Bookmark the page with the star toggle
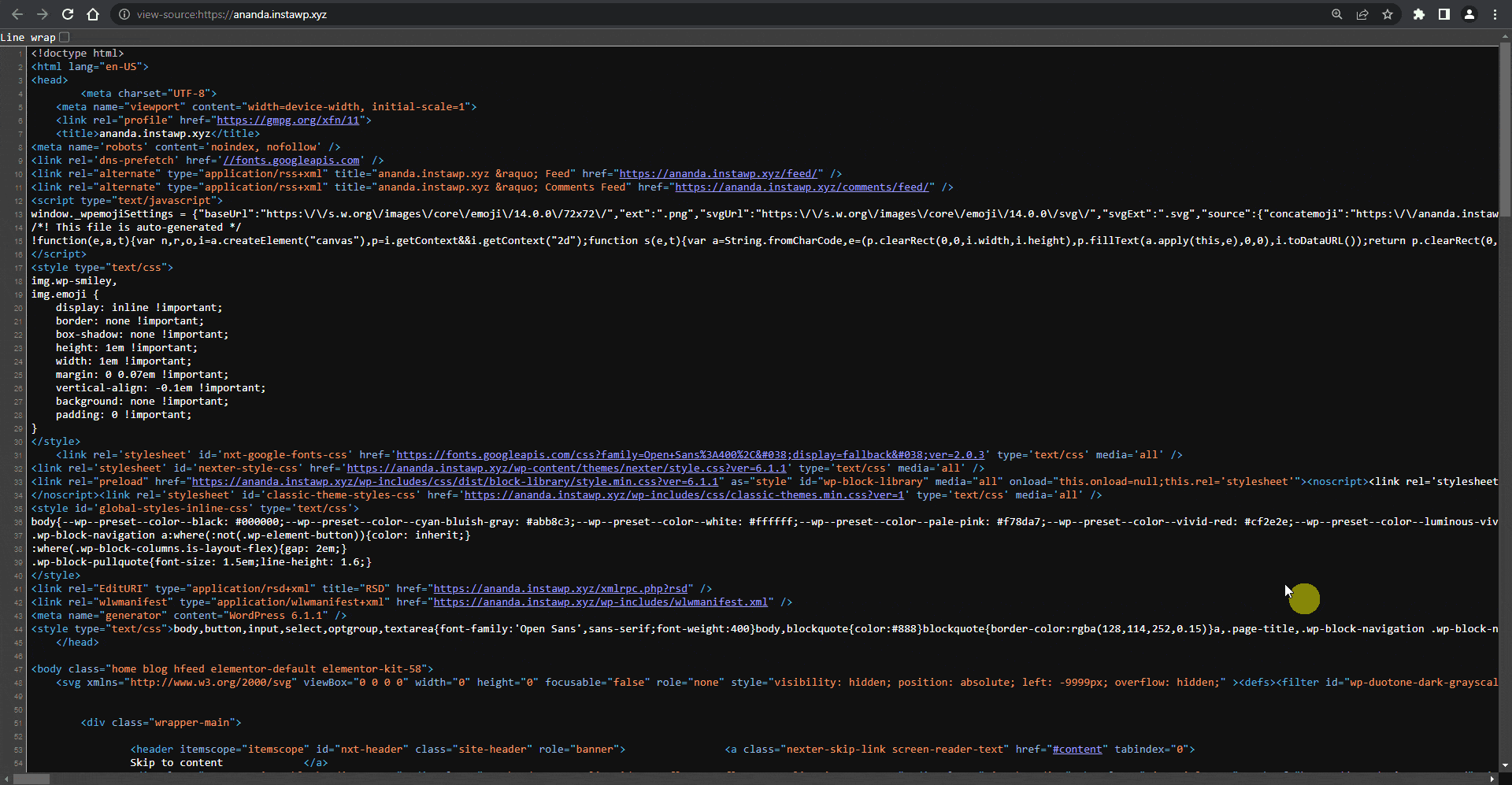Image resolution: width=1512 pixels, height=785 pixels. 1388,14
